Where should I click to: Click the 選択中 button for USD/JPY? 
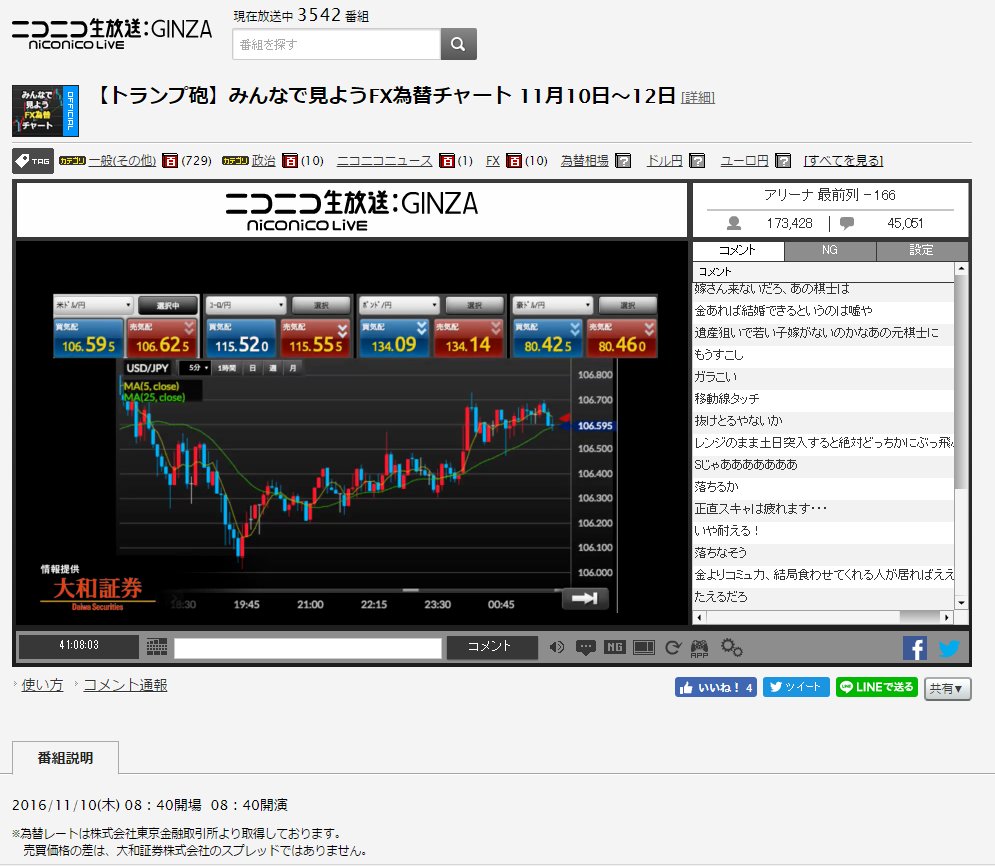[168, 306]
